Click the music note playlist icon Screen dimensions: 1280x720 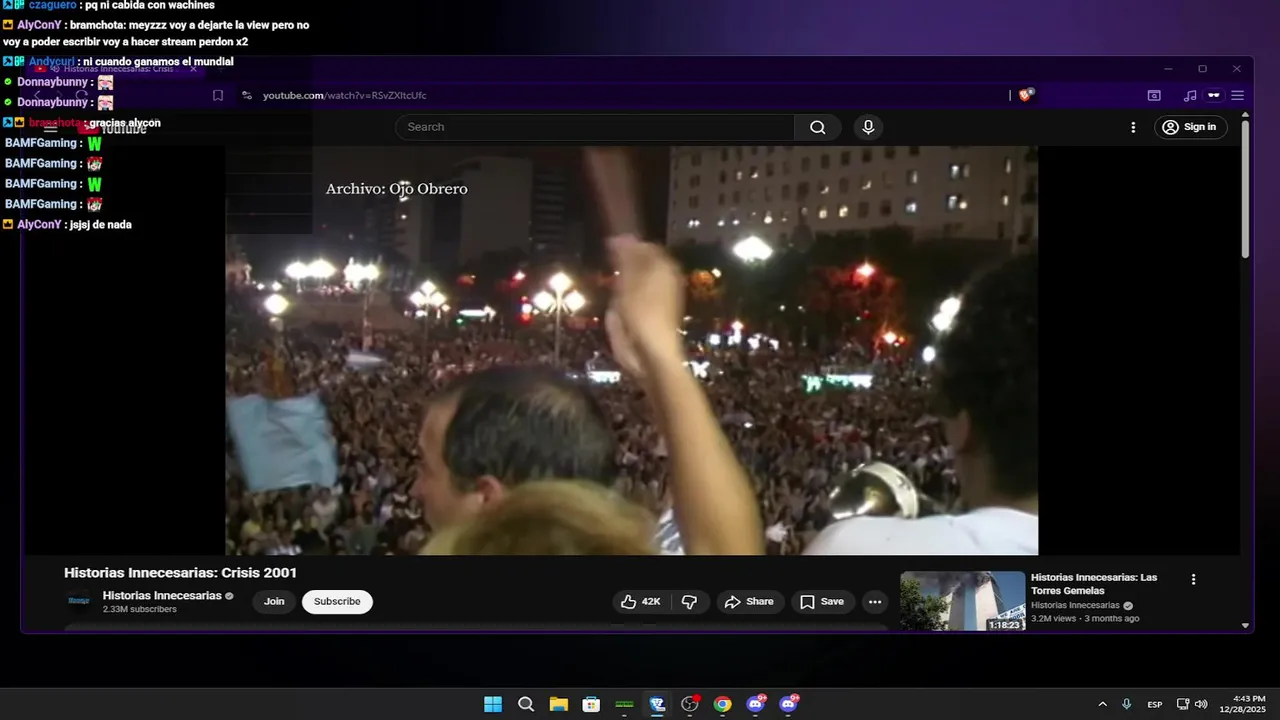1190,95
